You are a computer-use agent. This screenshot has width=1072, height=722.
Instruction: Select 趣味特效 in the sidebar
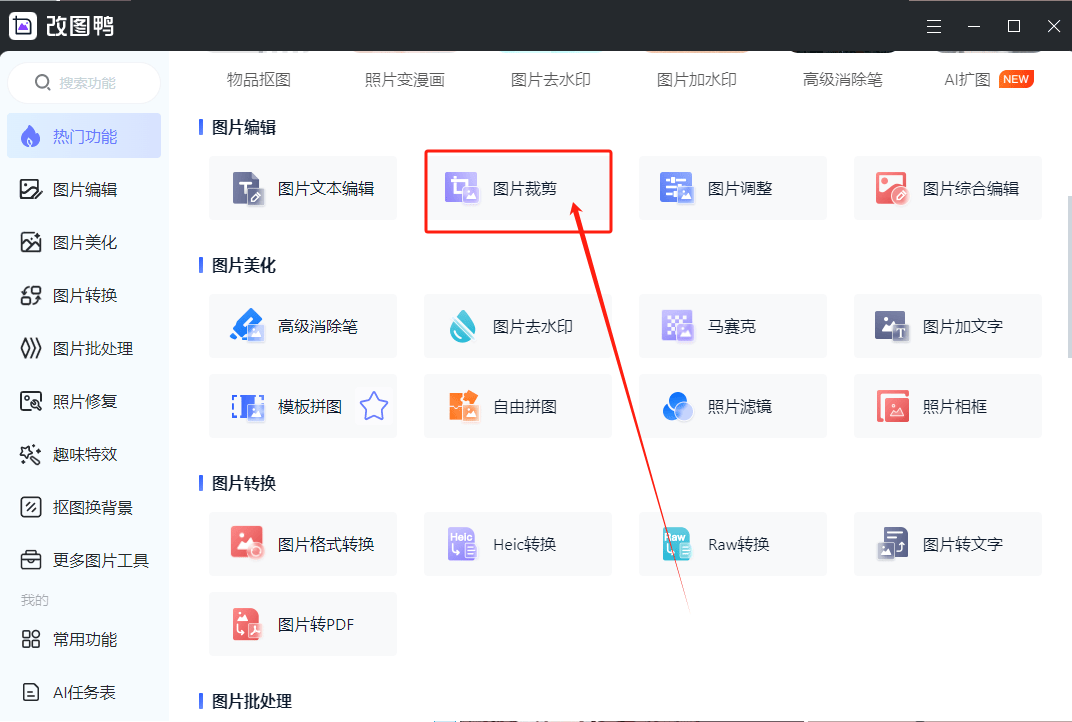click(x=84, y=455)
